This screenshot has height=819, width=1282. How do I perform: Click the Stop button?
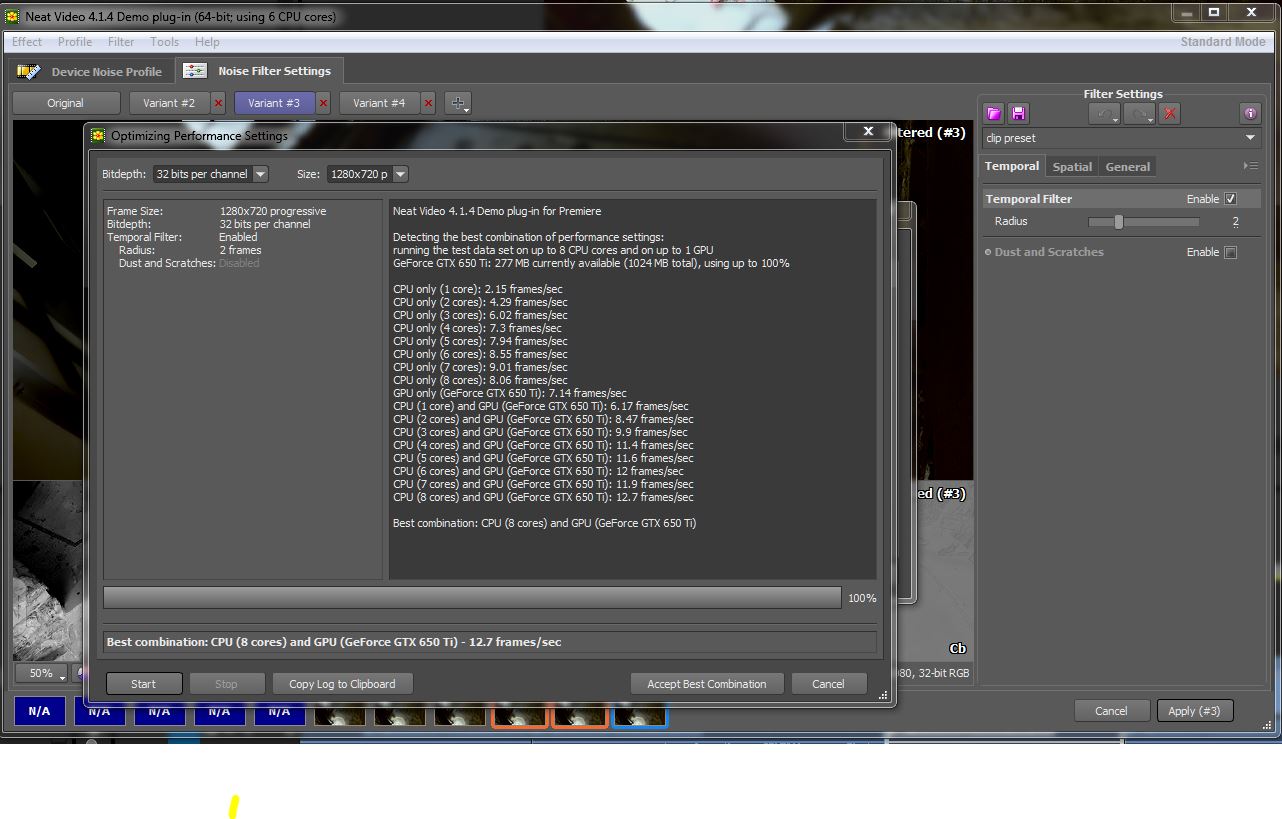click(227, 684)
